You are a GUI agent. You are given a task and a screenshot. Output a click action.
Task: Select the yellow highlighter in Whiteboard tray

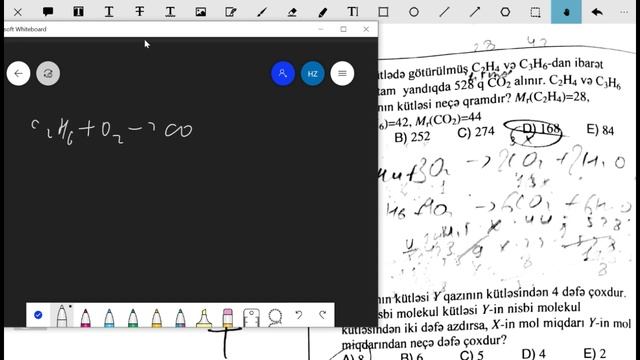204,317
